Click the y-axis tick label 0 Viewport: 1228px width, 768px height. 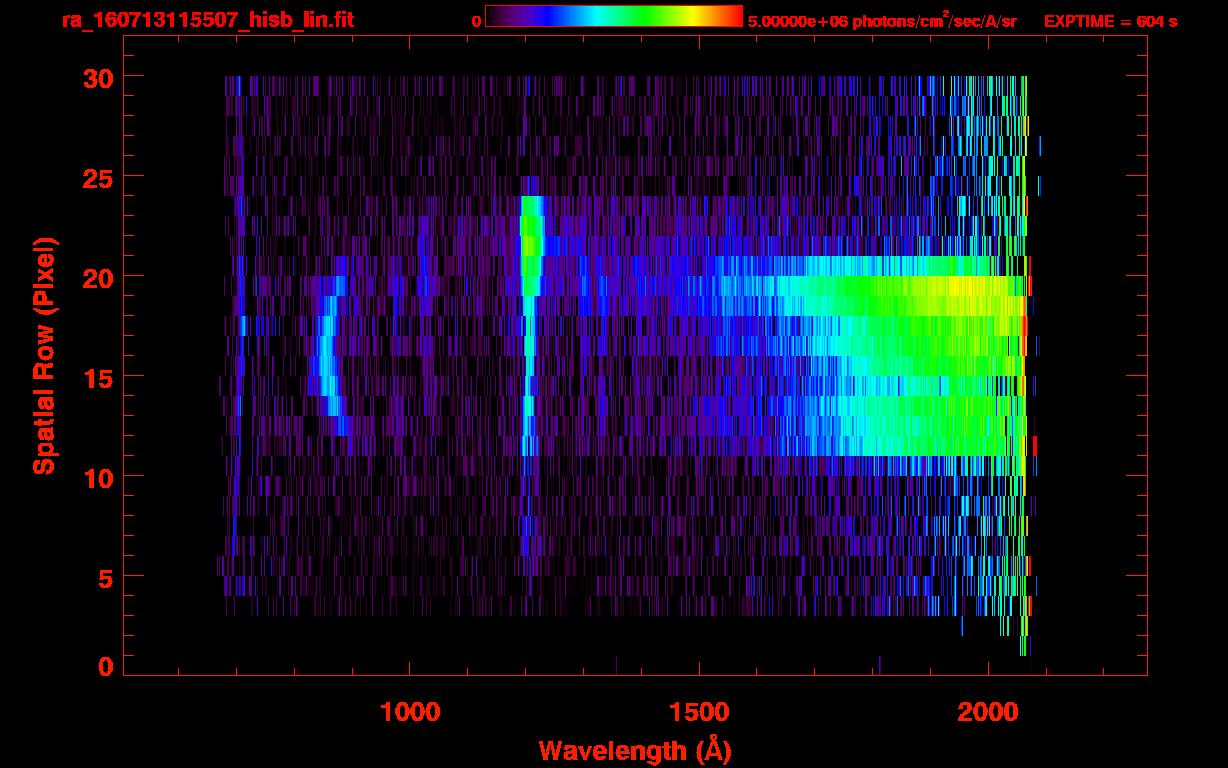[x=106, y=667]
